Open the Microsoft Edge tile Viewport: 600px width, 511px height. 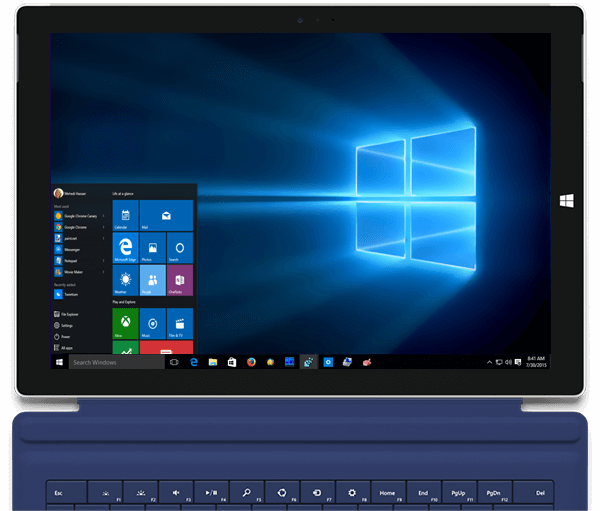126,248
